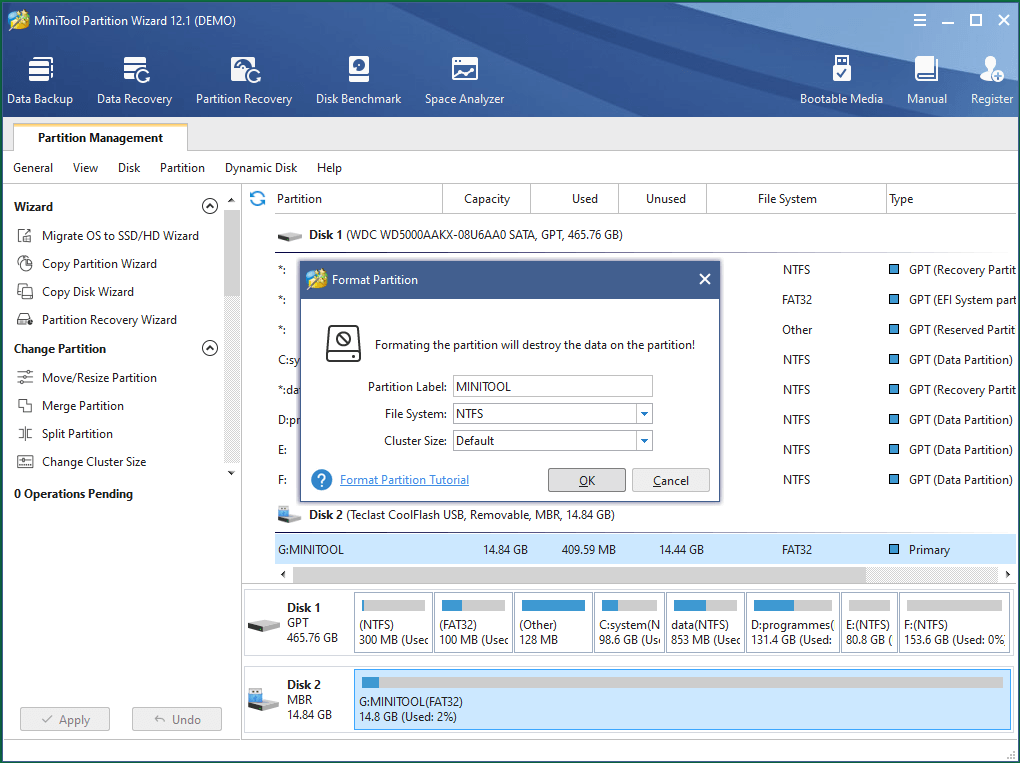Open the Data Backup tool

40,80
